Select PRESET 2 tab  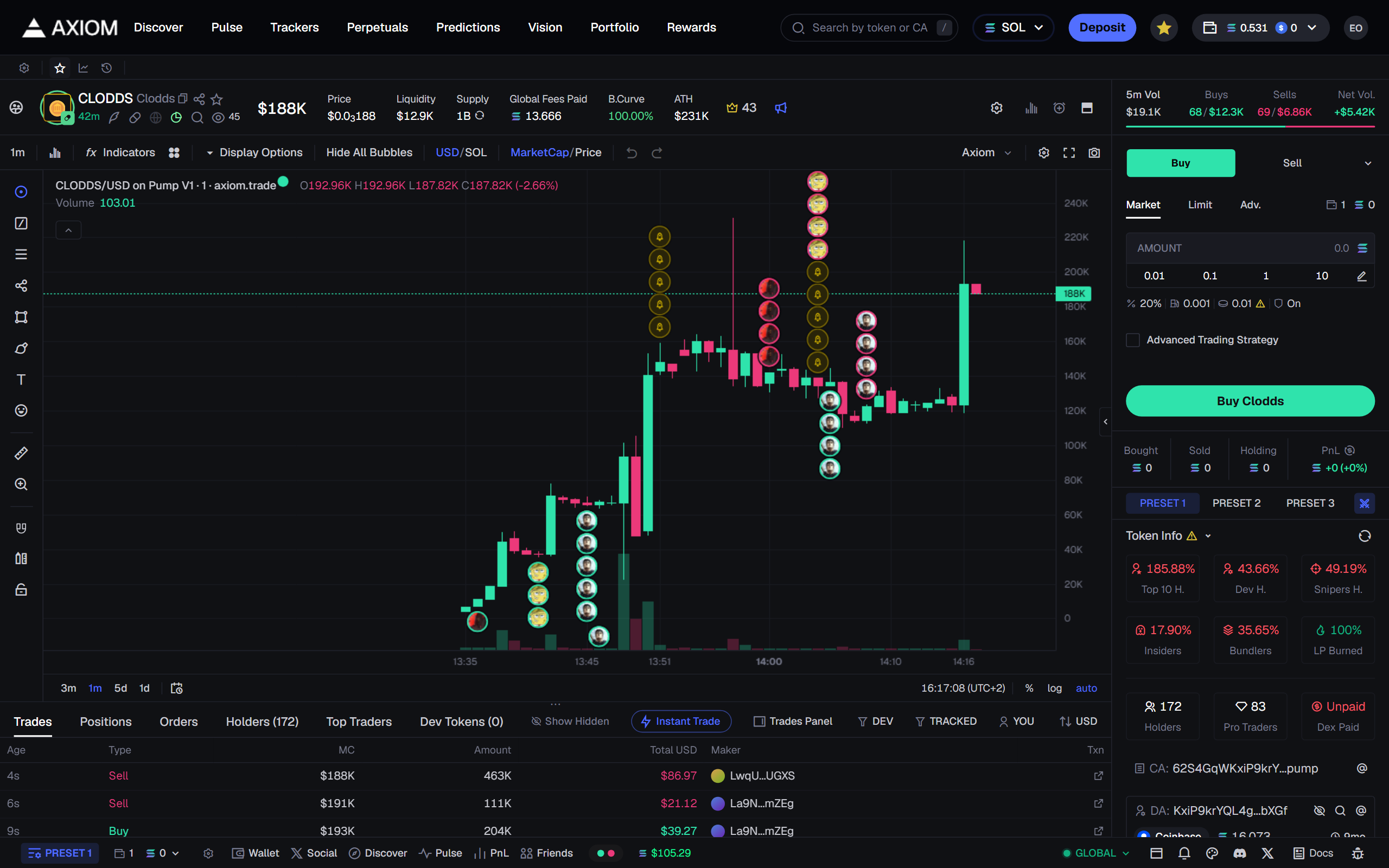tap(1237, 503)
